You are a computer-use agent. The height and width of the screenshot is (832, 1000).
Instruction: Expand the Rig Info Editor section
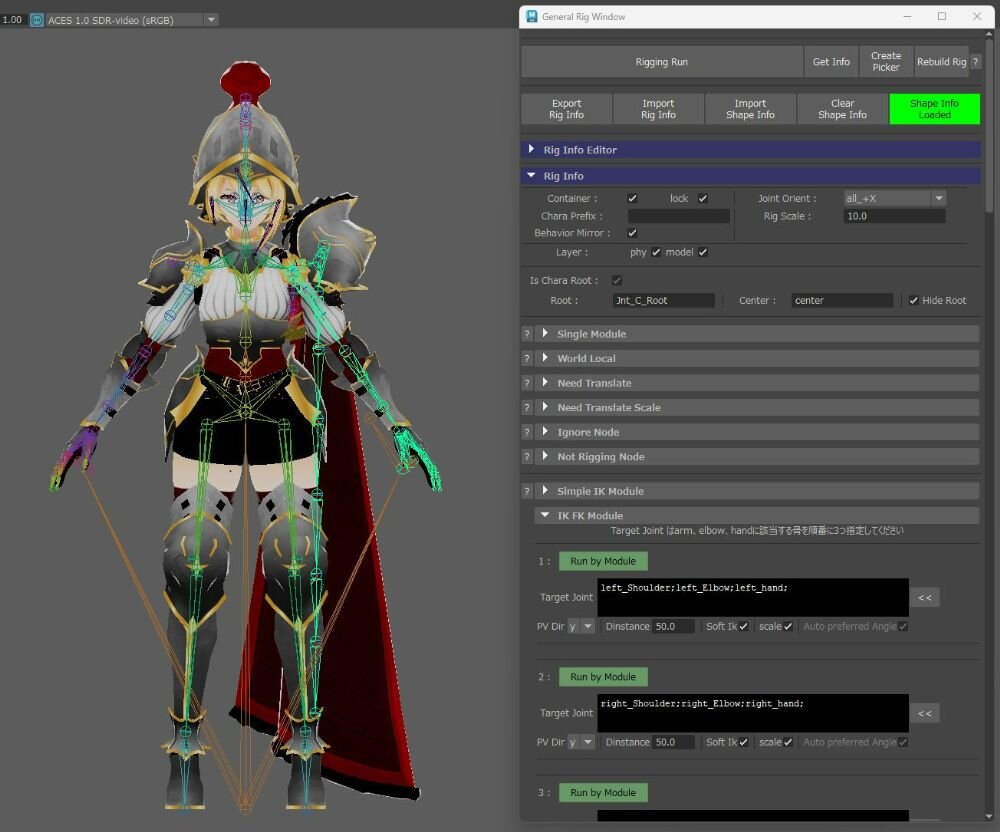pyautogui.click(x=580, y=150)
